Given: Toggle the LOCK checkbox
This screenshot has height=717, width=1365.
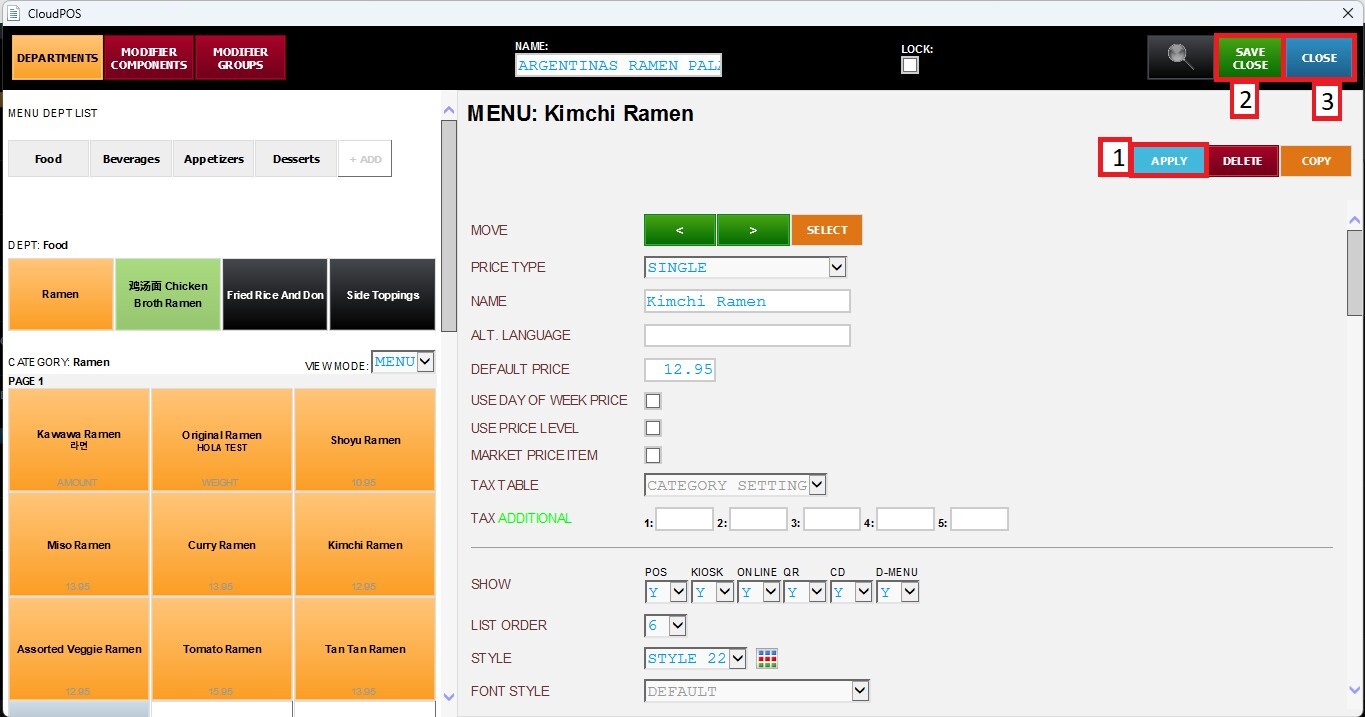Looking at the screenshot, I should click(x=910, y=65).
